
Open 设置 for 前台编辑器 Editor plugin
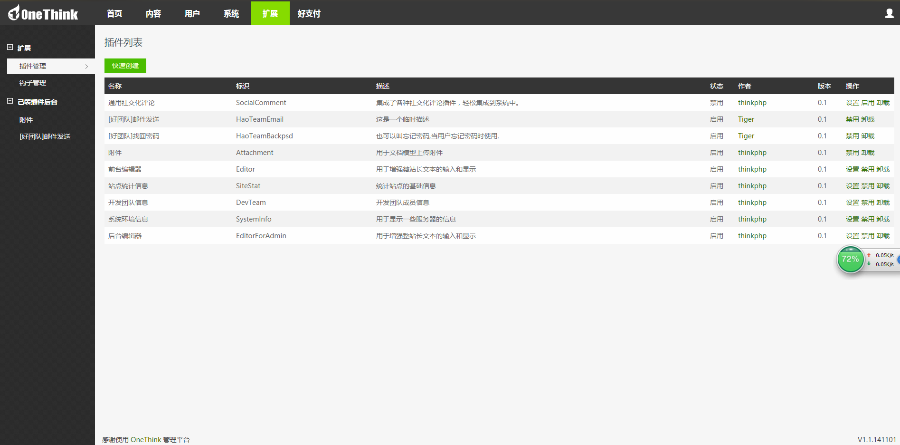852,169
